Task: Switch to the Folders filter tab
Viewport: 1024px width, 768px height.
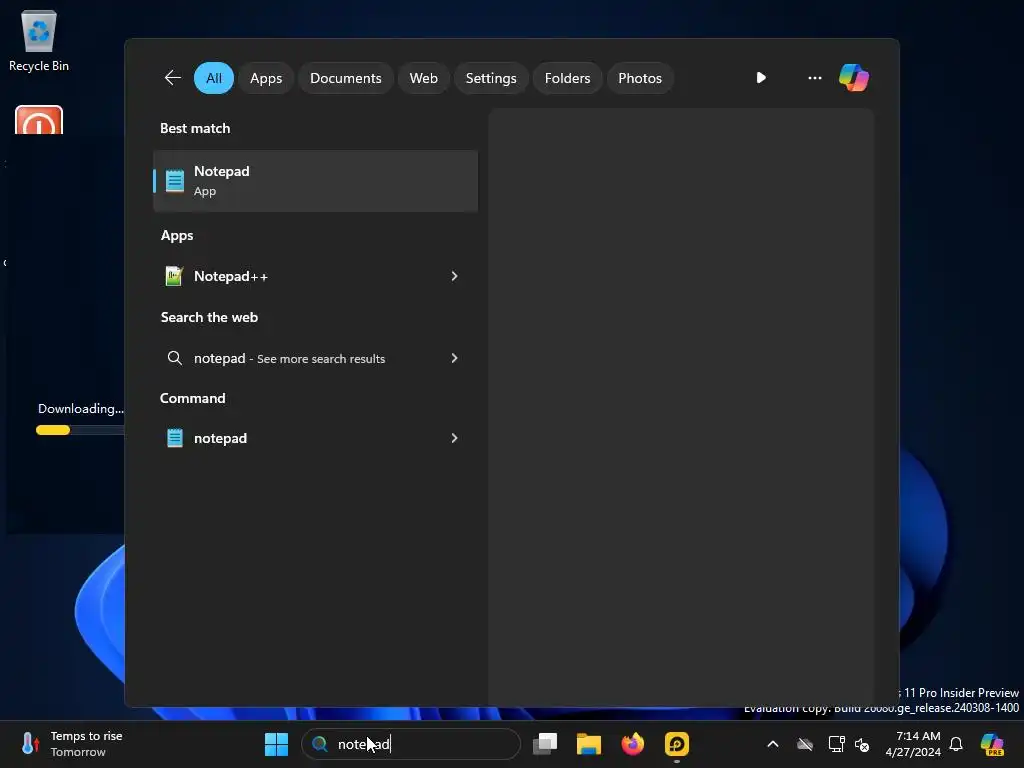Action: 568,78
